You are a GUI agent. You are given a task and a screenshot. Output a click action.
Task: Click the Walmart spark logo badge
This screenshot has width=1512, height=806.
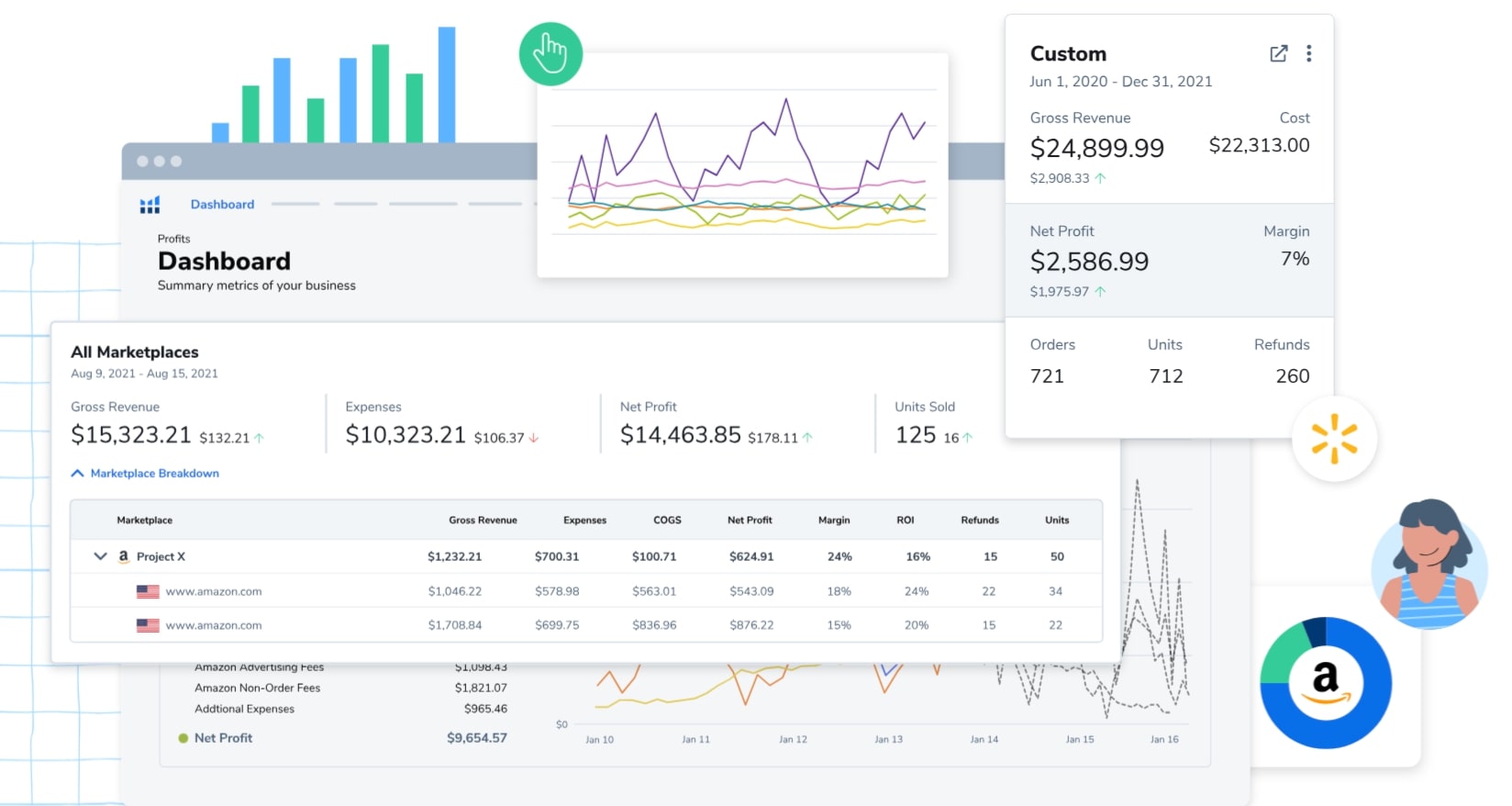click(1334, 439)
